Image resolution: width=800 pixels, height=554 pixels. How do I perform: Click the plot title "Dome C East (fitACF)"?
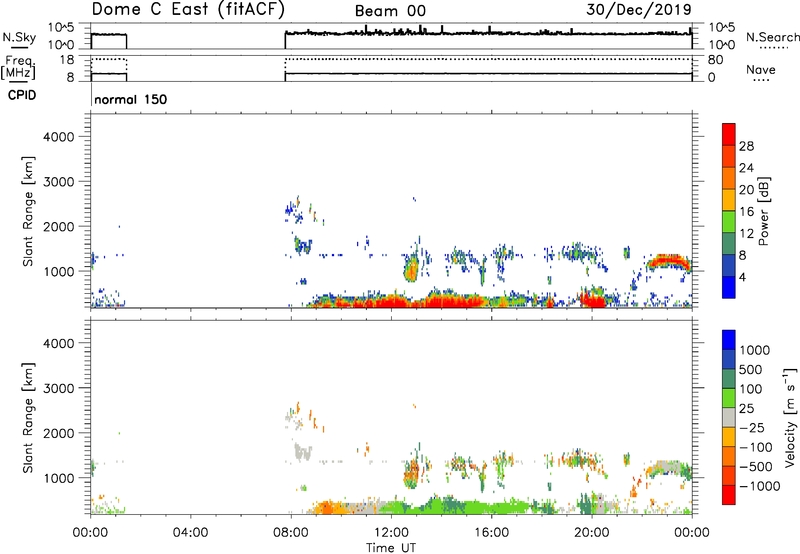pos(188,9)
